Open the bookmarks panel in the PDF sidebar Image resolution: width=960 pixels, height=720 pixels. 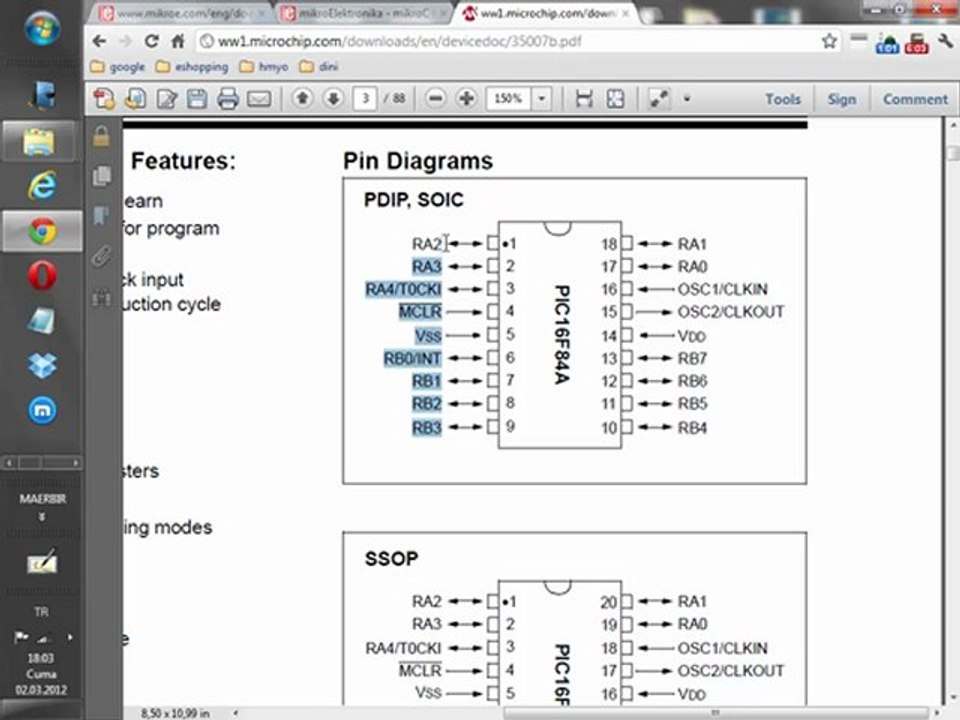point(102,216)
